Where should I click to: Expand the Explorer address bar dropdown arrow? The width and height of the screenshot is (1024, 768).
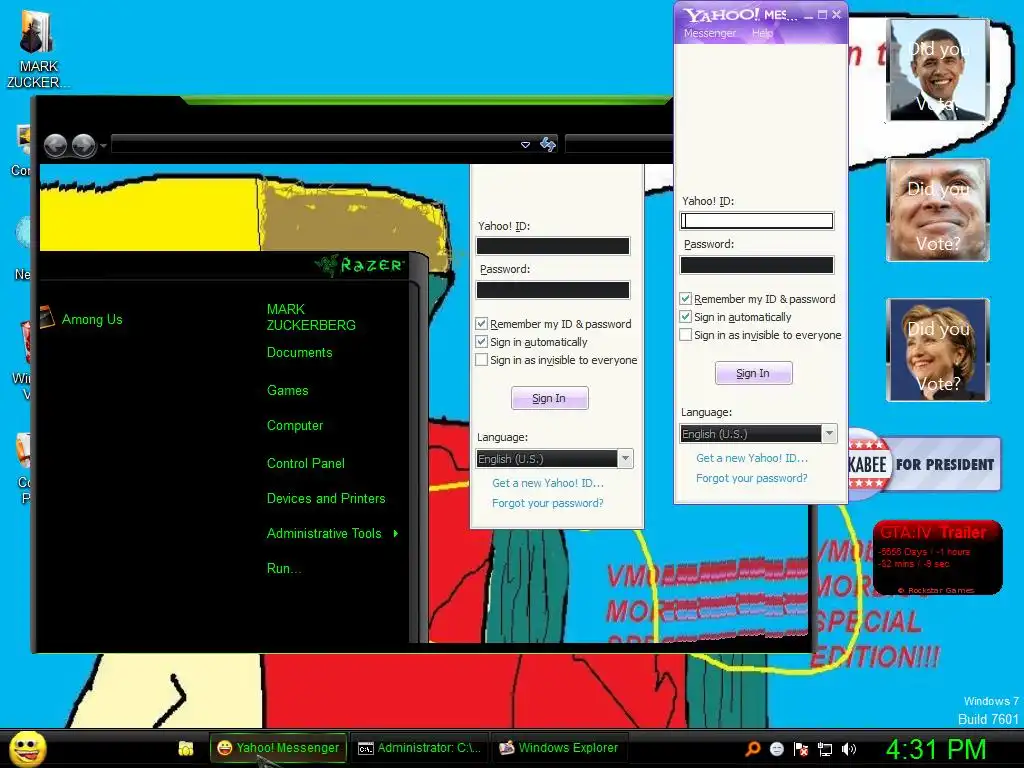[x=525, y=145]
